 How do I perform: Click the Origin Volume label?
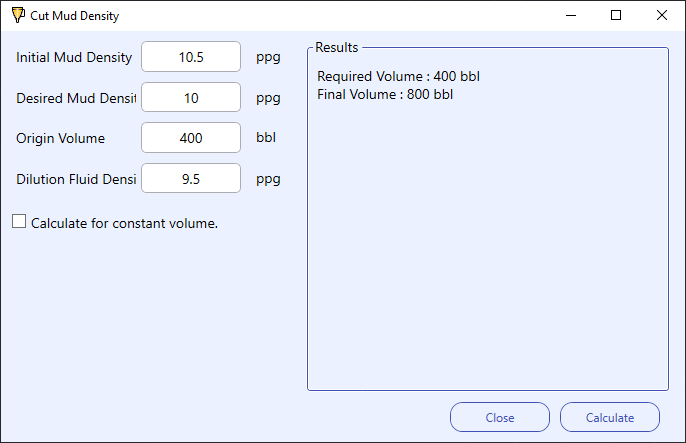[x=60, y=138]
